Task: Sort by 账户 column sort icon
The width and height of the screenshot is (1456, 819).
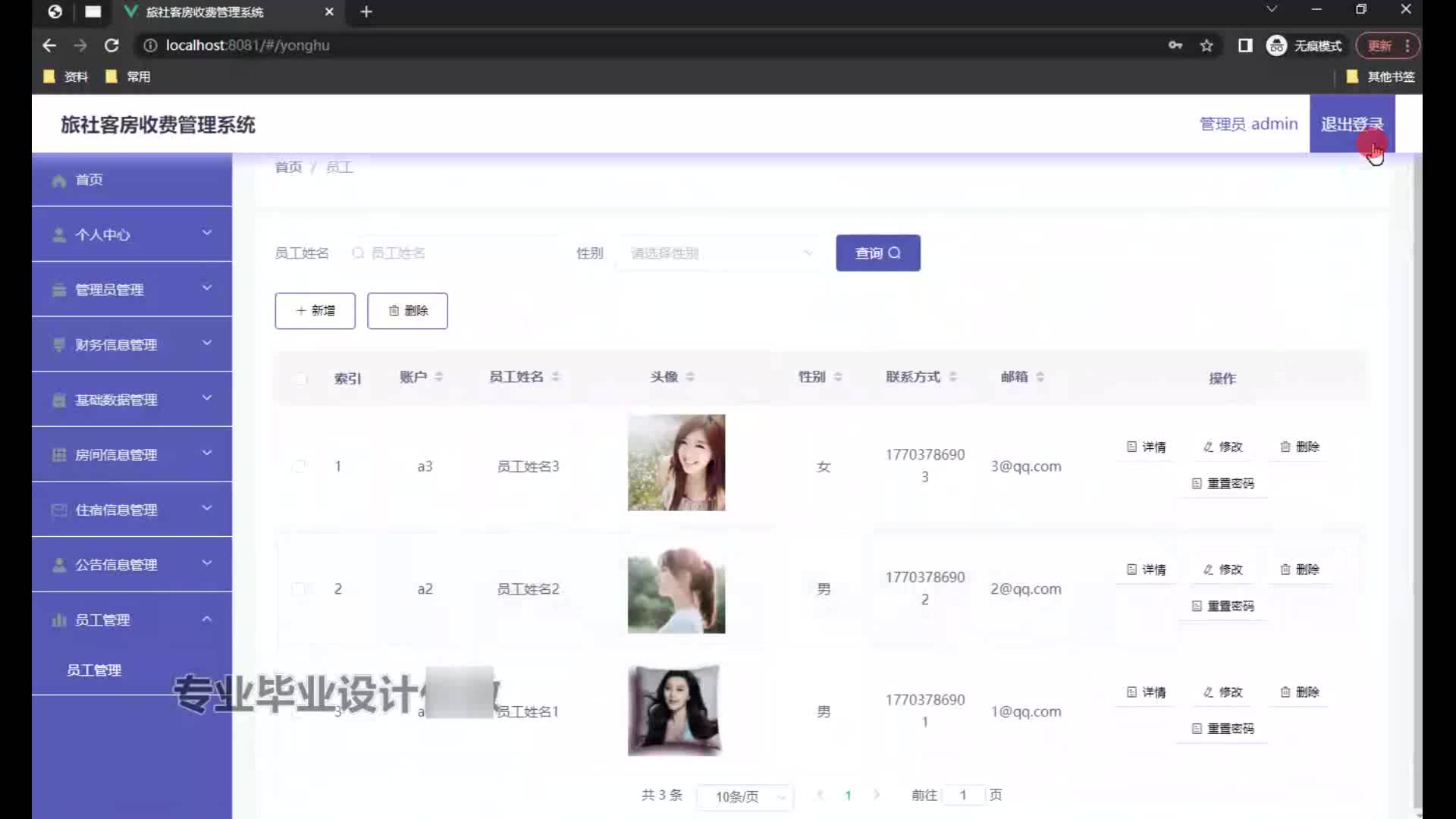Action: coord(439,377)
